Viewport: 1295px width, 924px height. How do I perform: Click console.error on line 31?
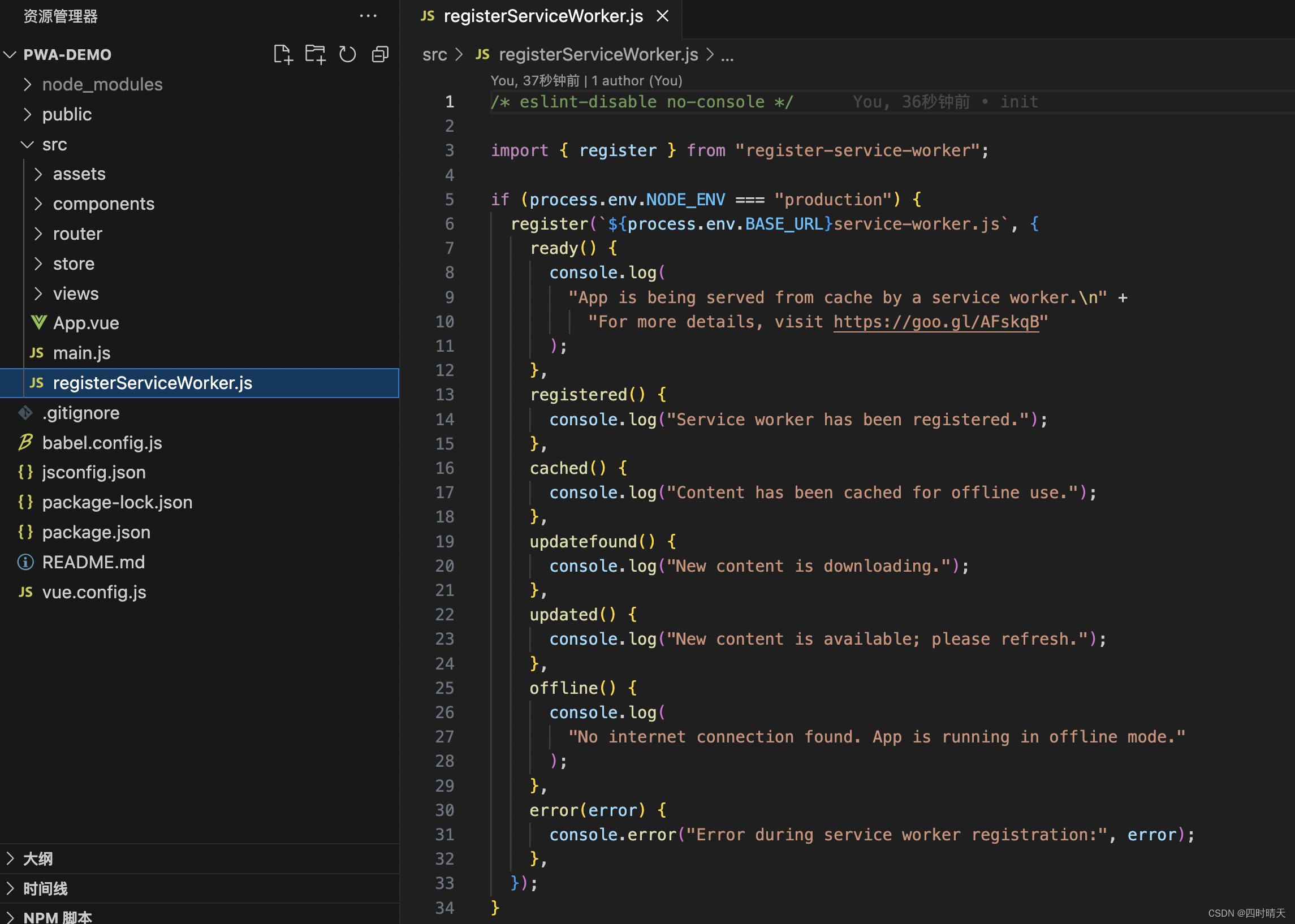pos(613,835)
